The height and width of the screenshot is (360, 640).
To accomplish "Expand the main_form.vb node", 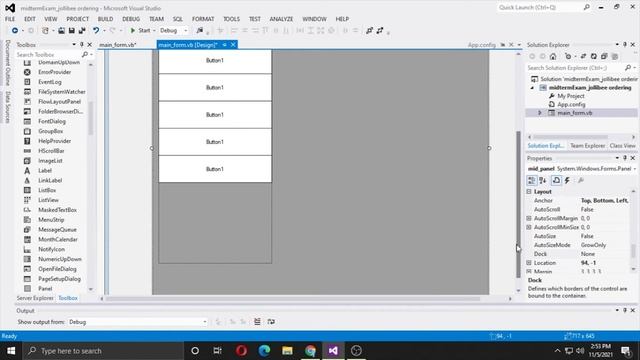I will point(540,113).
